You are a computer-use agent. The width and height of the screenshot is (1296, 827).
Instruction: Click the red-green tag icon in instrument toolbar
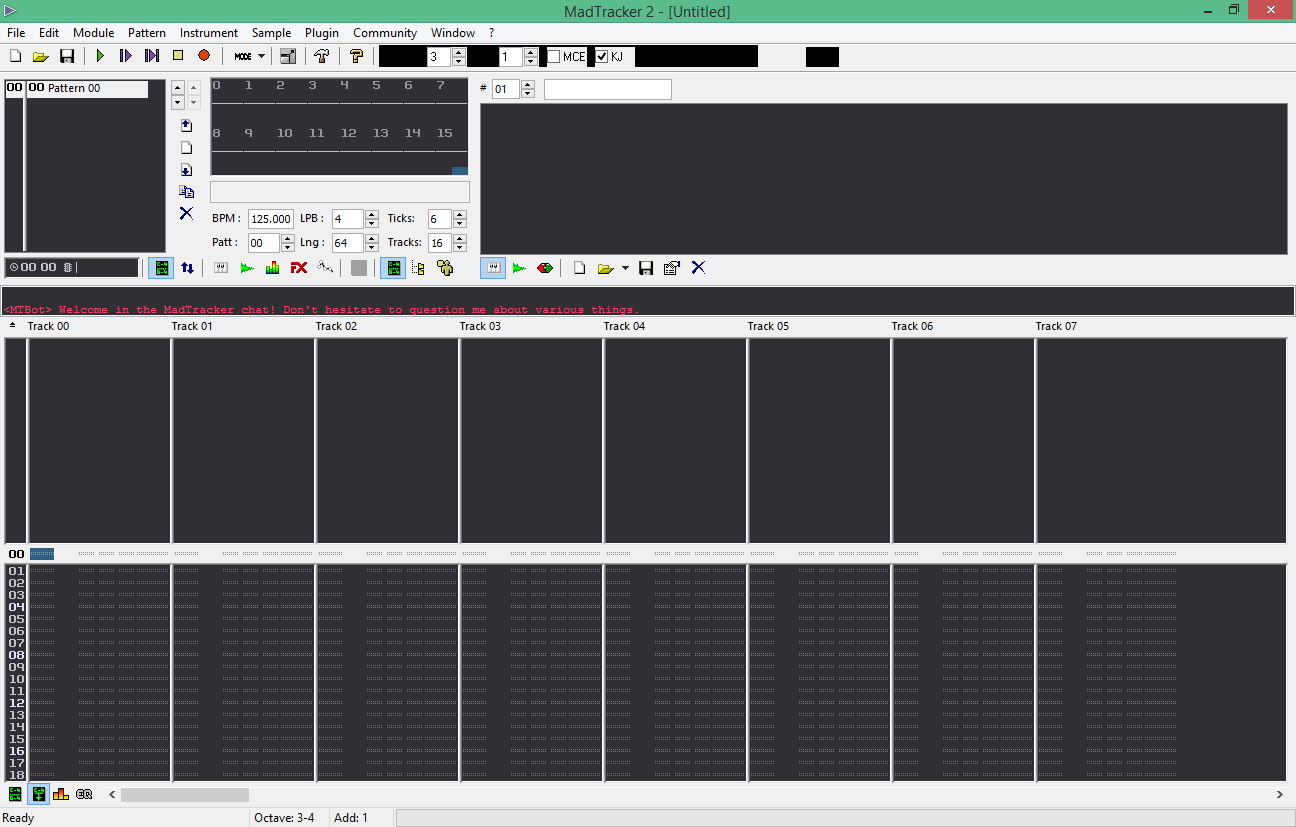[x=545, y=268]
